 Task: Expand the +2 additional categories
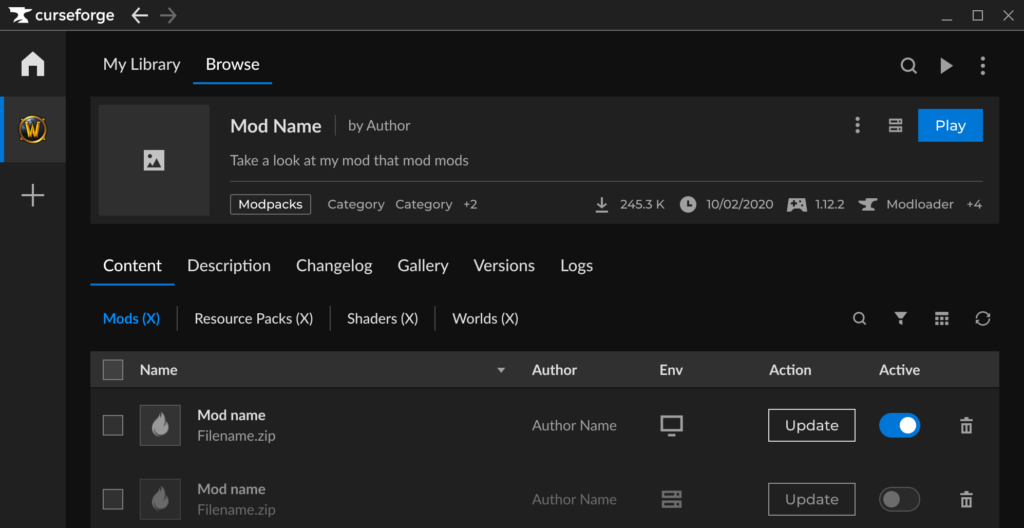[470, 204]
